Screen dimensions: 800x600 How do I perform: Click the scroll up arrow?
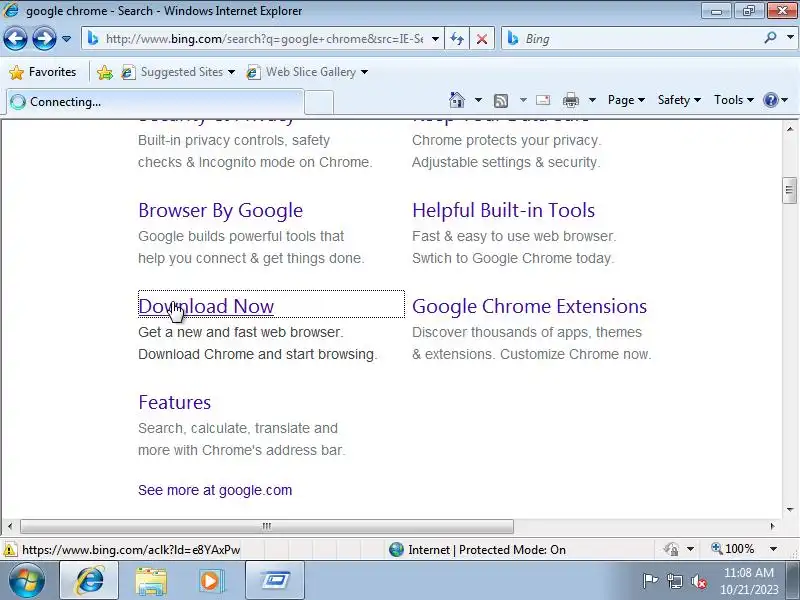(x=790, y=129)
